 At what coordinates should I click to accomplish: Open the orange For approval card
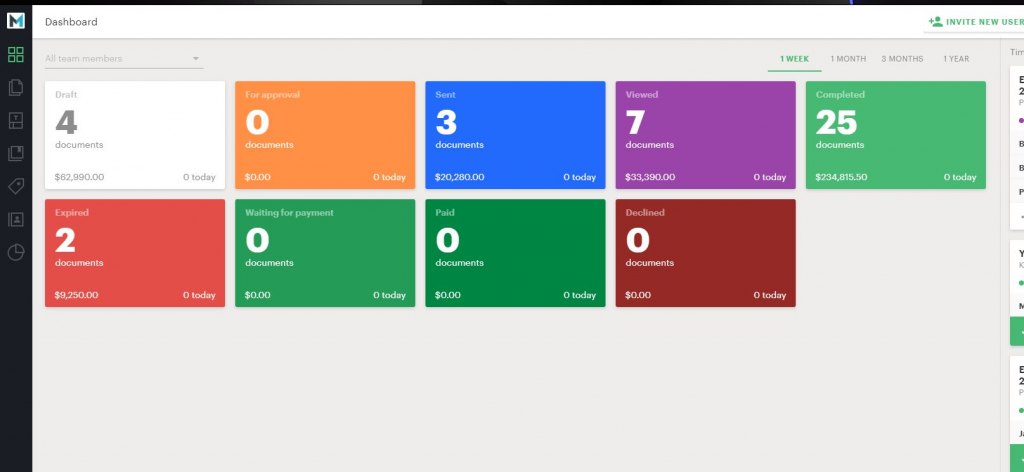click(x=325, y=135)
